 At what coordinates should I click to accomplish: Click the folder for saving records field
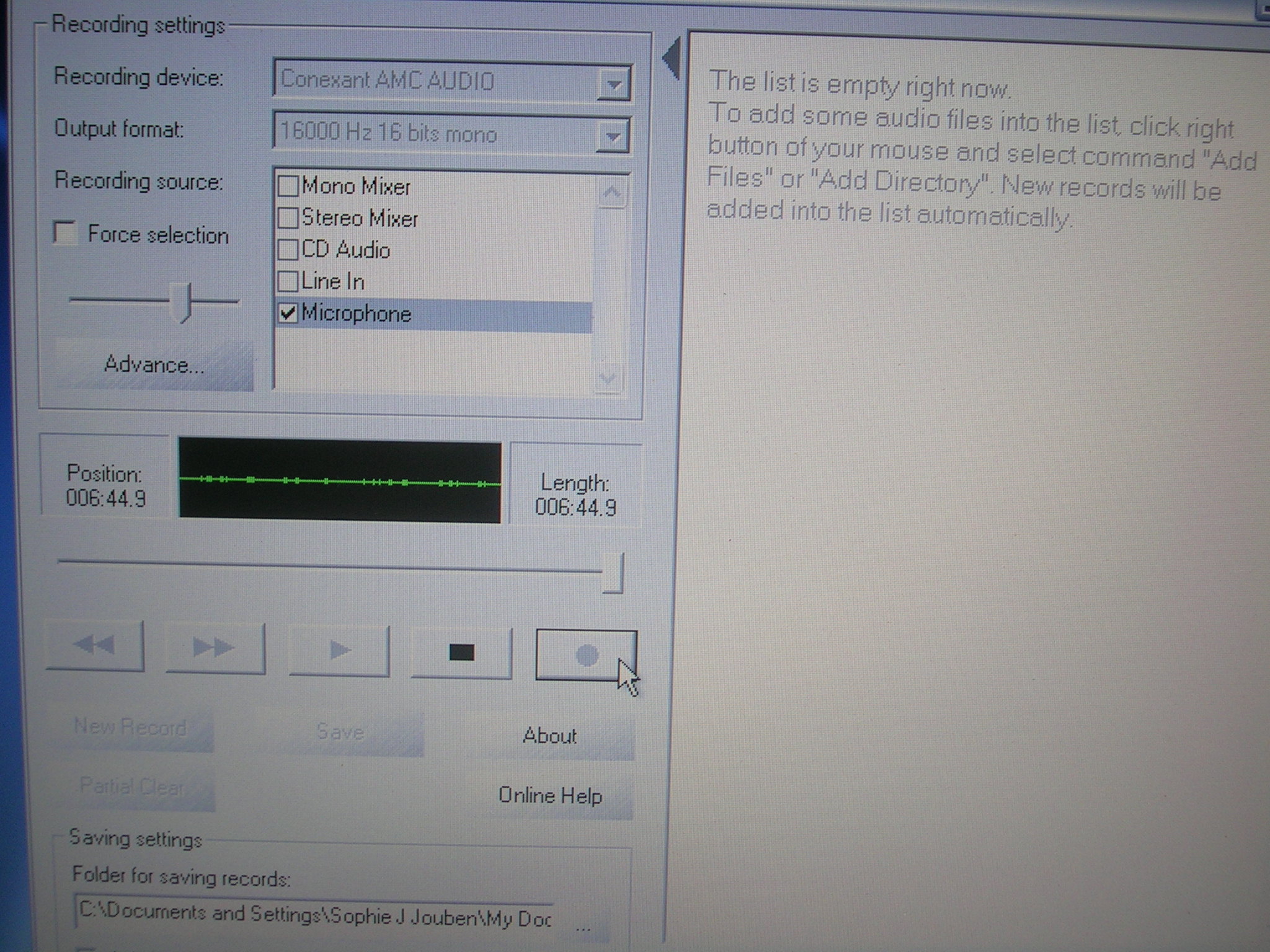314,914
